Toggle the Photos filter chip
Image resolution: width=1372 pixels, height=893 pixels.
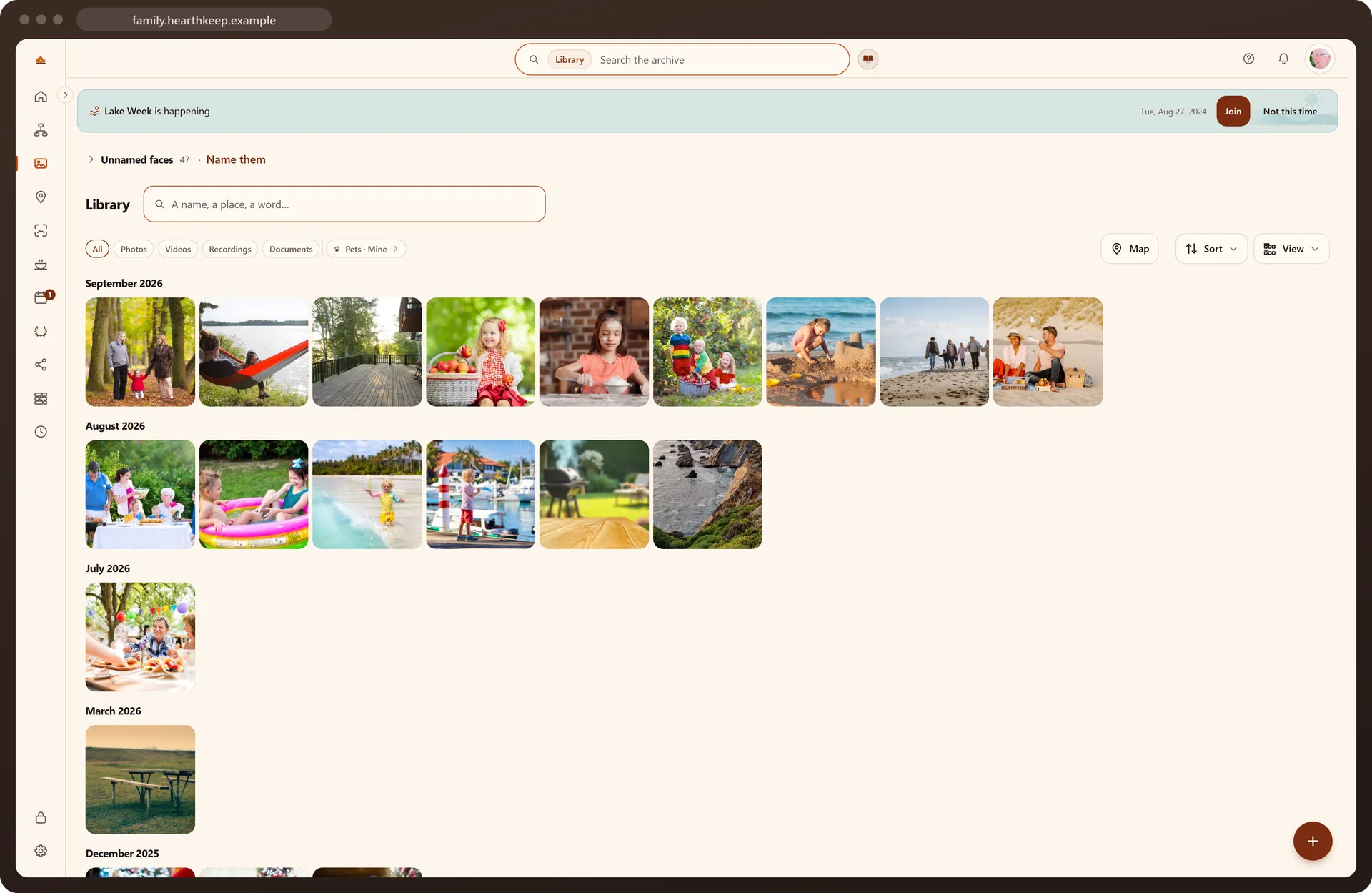pyautogui.click(x=134, y=249)
